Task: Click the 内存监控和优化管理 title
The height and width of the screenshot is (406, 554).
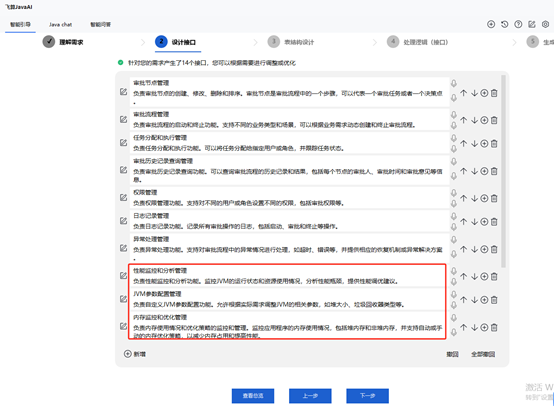Action: tap(160, 317)
